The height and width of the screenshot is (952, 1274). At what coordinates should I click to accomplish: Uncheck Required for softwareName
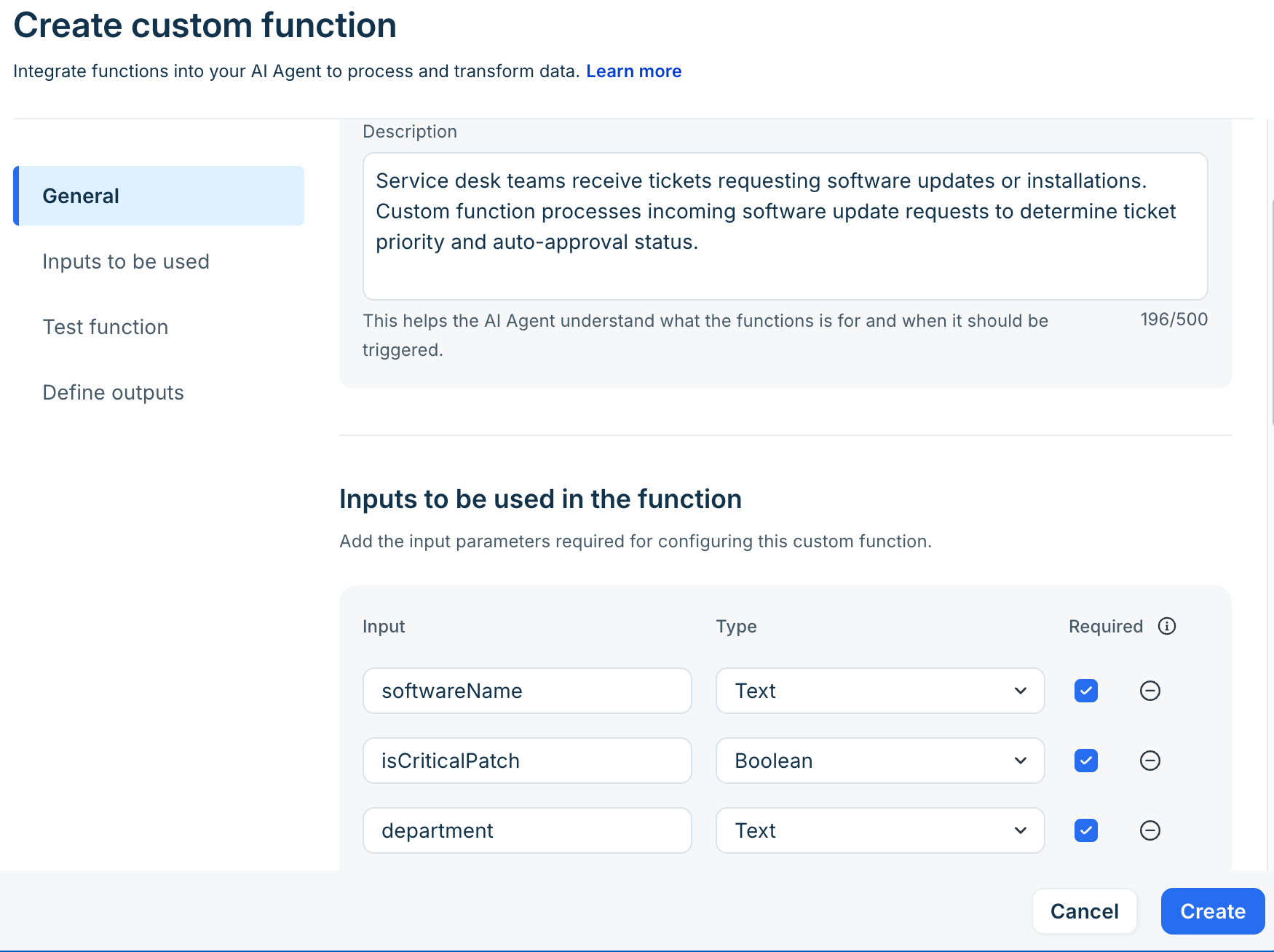point(1086,691)
